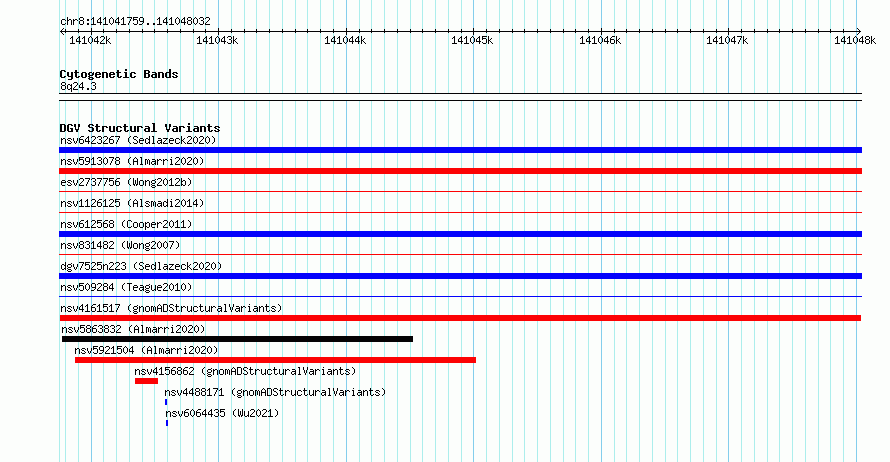Viewport: 890px width, 462px height.
Task: Open nsv4488171 (gnomADStructuralVariants) label
Action: [275, 392]
